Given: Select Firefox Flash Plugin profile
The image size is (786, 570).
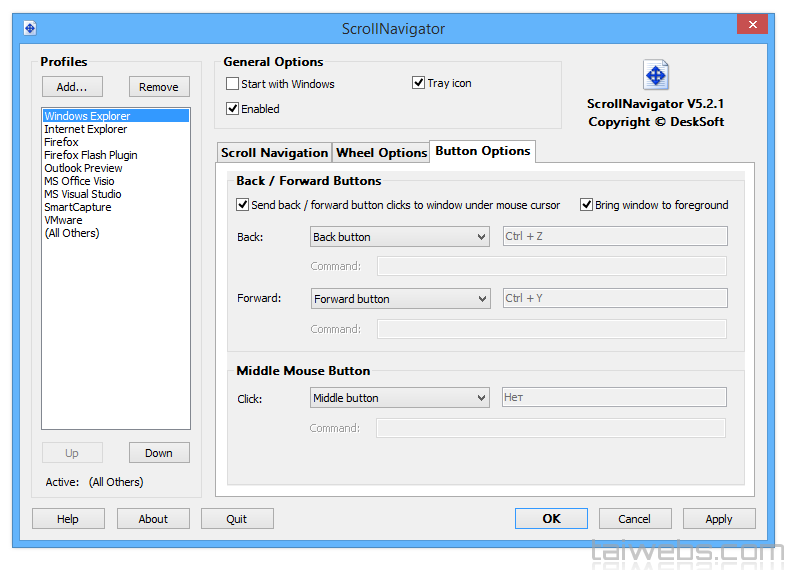Looking at the screenshot, I should (x=91, y=155).
